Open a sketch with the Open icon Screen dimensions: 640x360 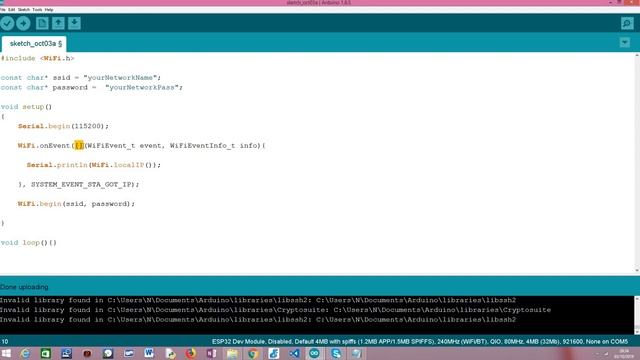58,23
